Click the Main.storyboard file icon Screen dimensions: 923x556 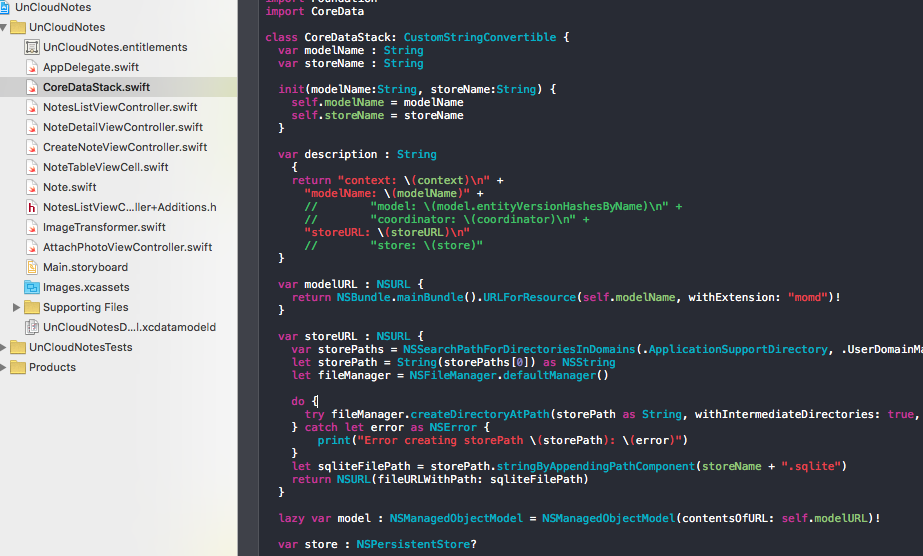pyautogui.click(x=32, y=267)
